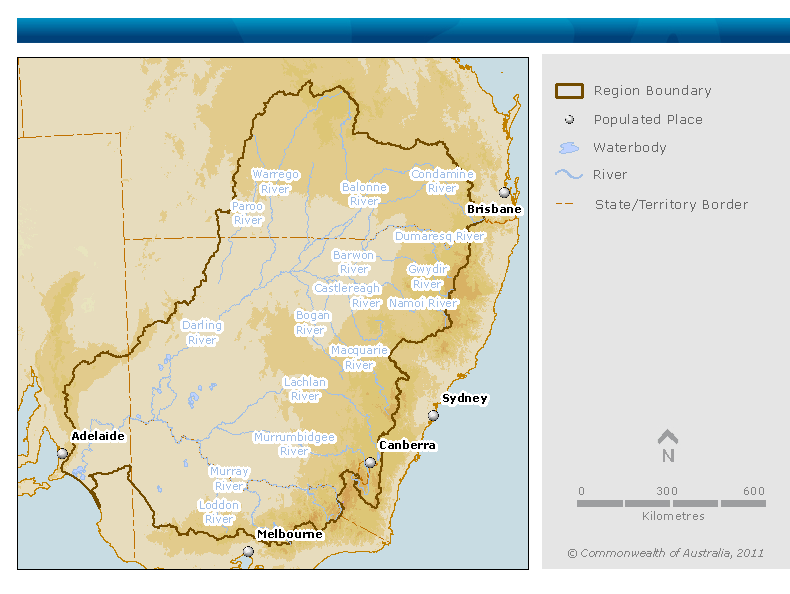Click the 600 scale bar value
790x594 pixels.
pos(754,491)
